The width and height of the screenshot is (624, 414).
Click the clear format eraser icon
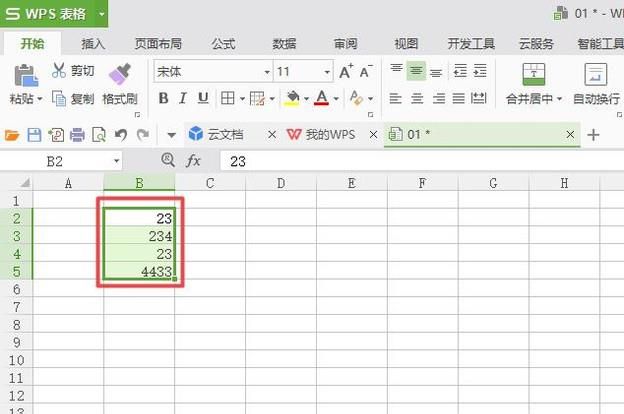tap(356, 98)
